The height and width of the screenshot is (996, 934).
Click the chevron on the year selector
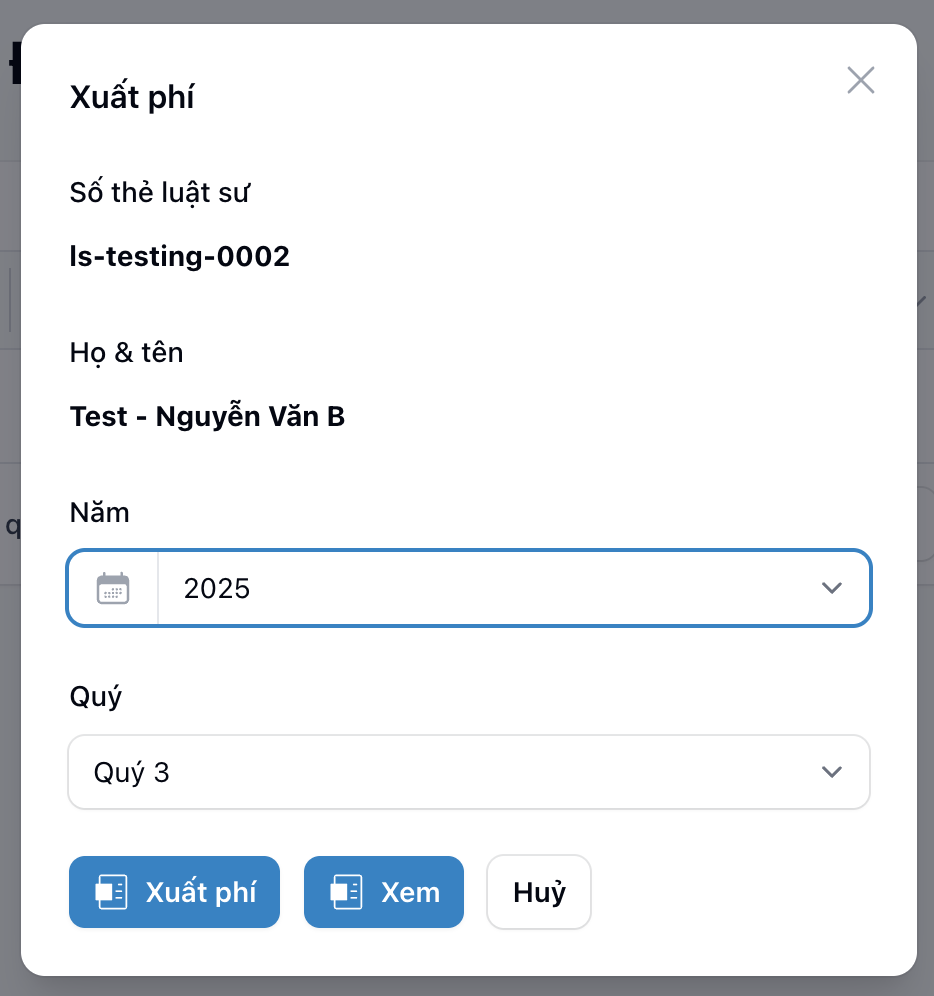coord(832,588)
